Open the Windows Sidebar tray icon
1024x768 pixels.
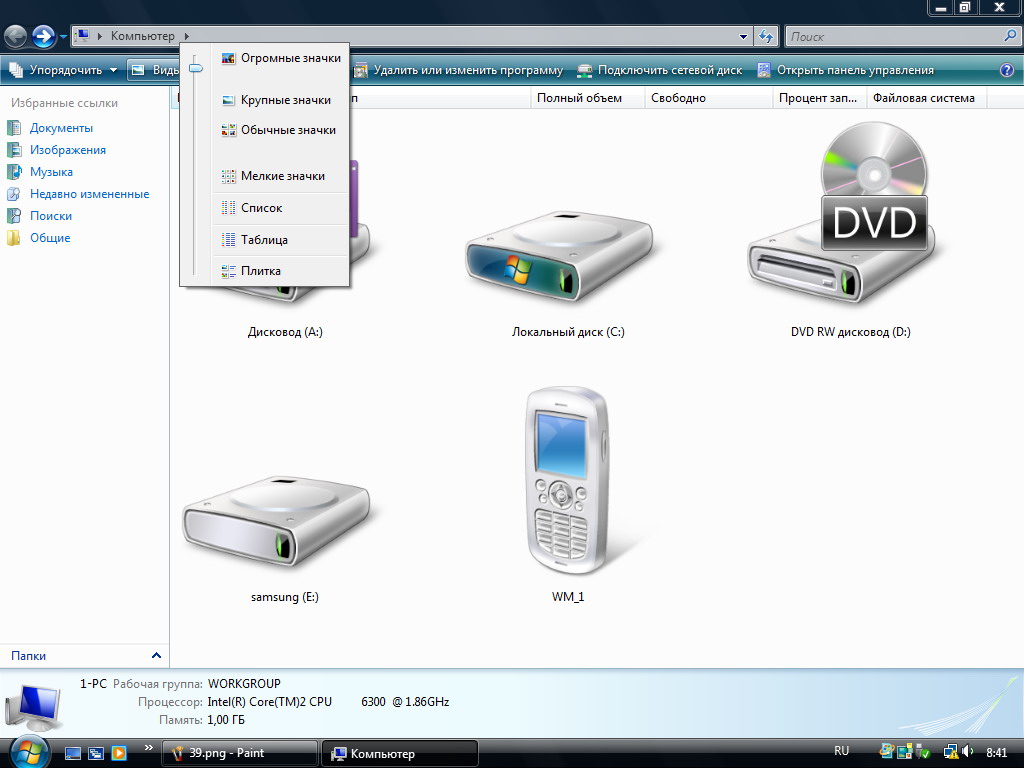[905, 752]
